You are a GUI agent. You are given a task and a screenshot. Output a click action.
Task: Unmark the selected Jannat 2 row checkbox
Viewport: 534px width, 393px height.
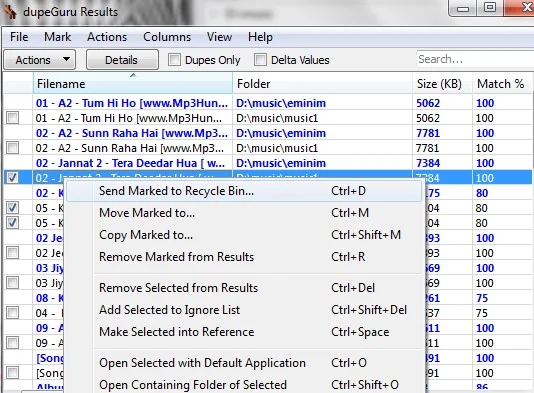(x=13, y=177)
